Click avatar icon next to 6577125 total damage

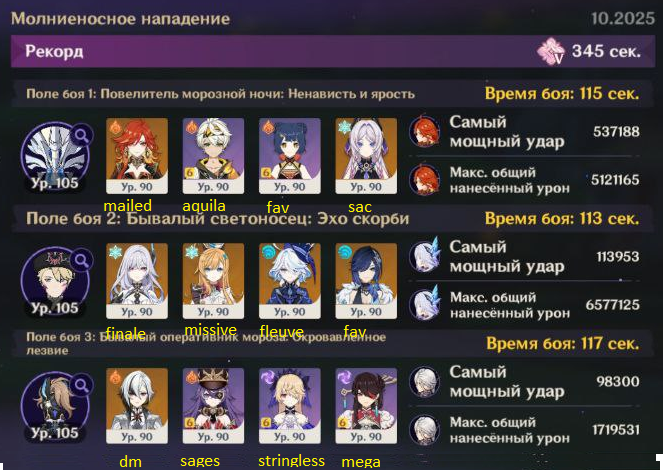coord(425,305)
